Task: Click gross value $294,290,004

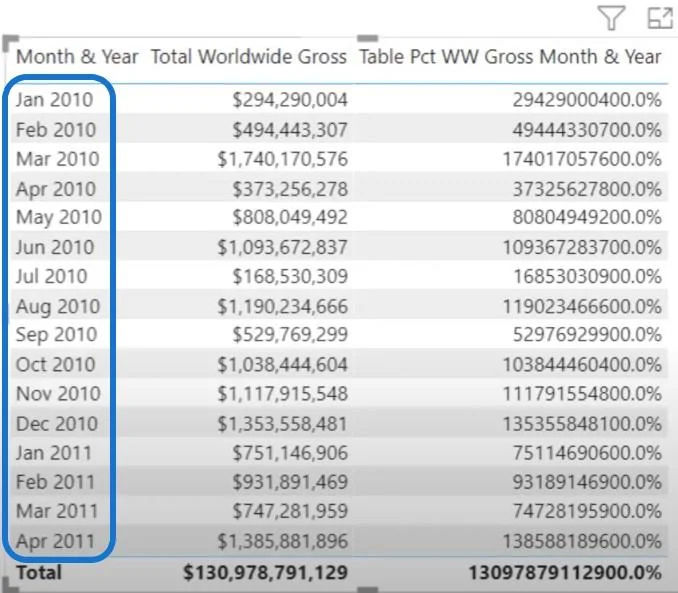Action: (x=290, y=99)
